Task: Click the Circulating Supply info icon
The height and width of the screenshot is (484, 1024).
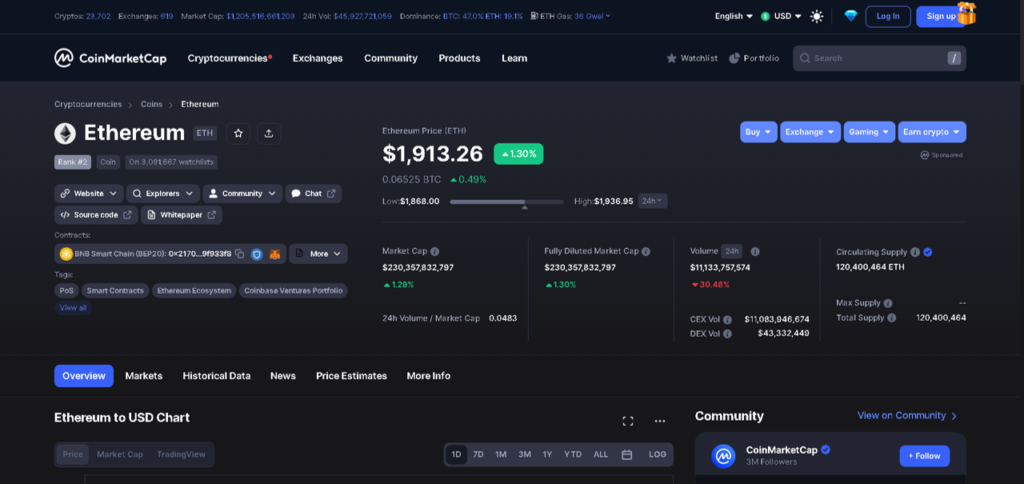Action: point(915,252)
